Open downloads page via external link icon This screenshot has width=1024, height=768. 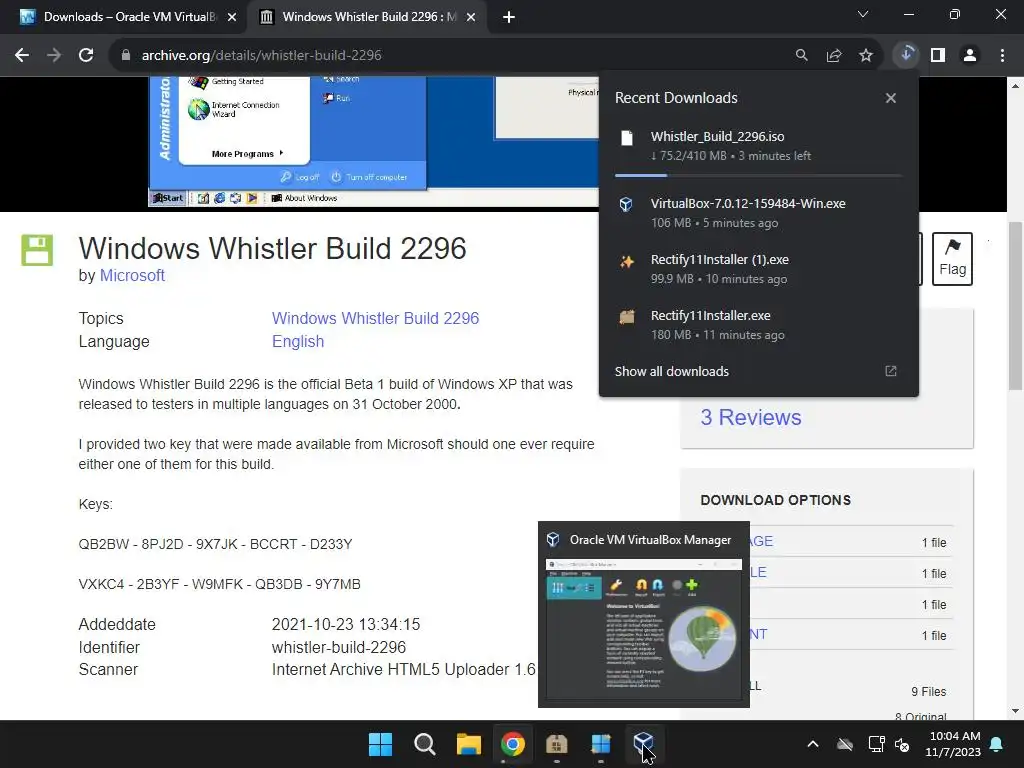[891, 371]
